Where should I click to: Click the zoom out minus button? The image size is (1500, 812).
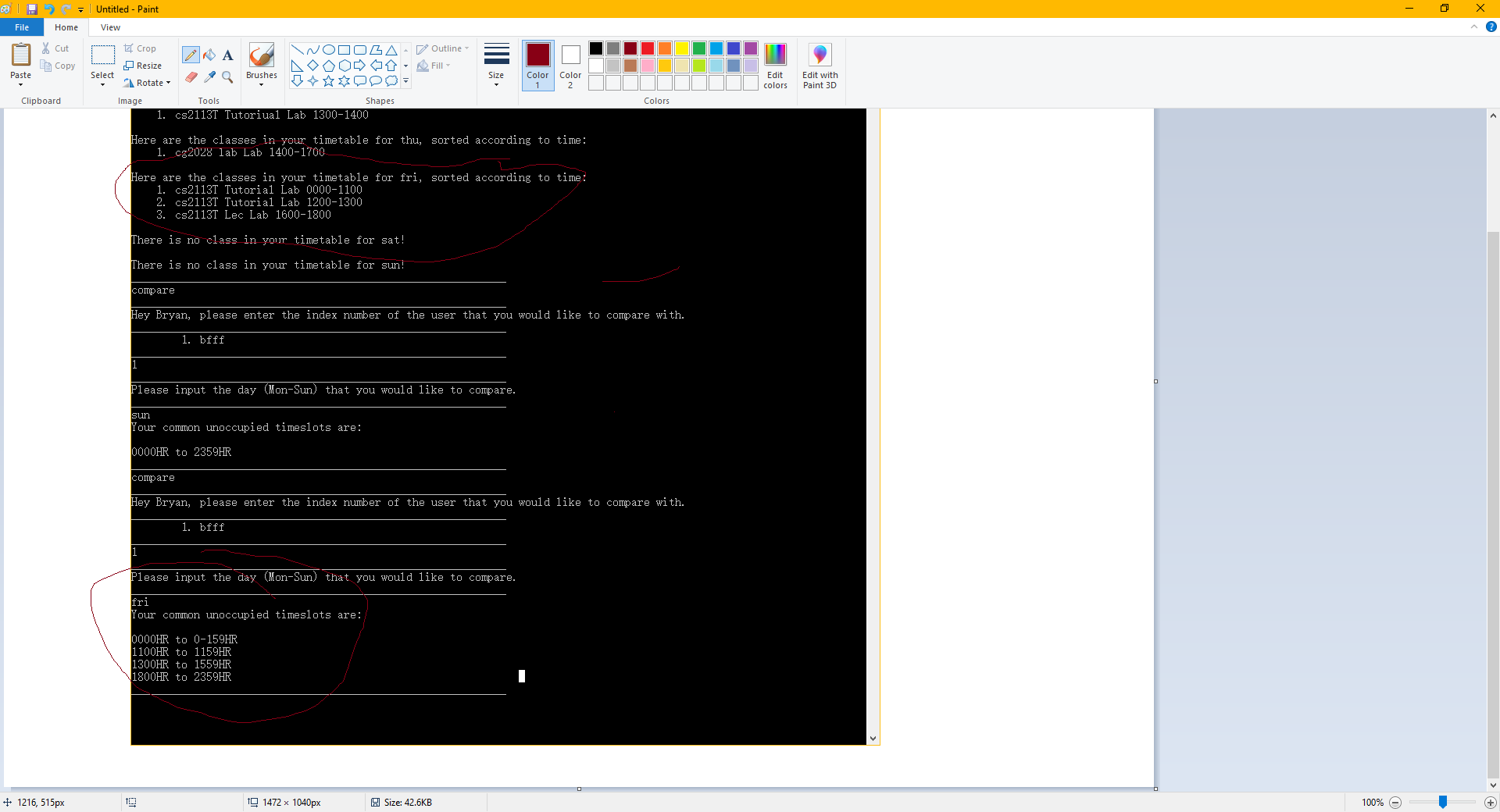[x=1395, y=802]
